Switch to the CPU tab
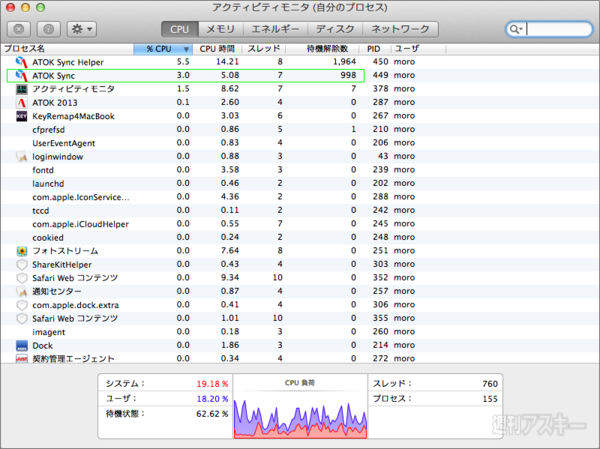 pyautogui.click(x=179, y=29)
